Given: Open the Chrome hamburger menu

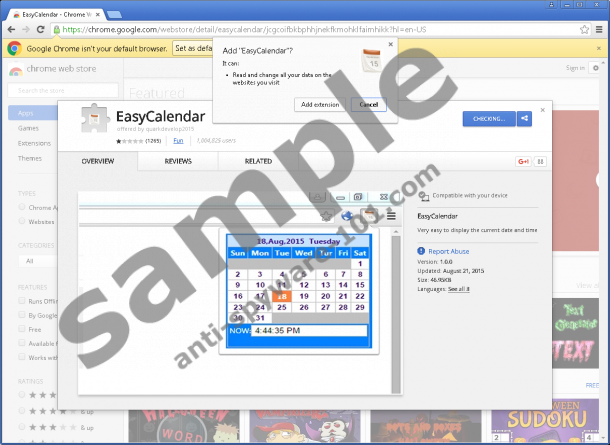Looking at the screenshot, I should 598,30.
